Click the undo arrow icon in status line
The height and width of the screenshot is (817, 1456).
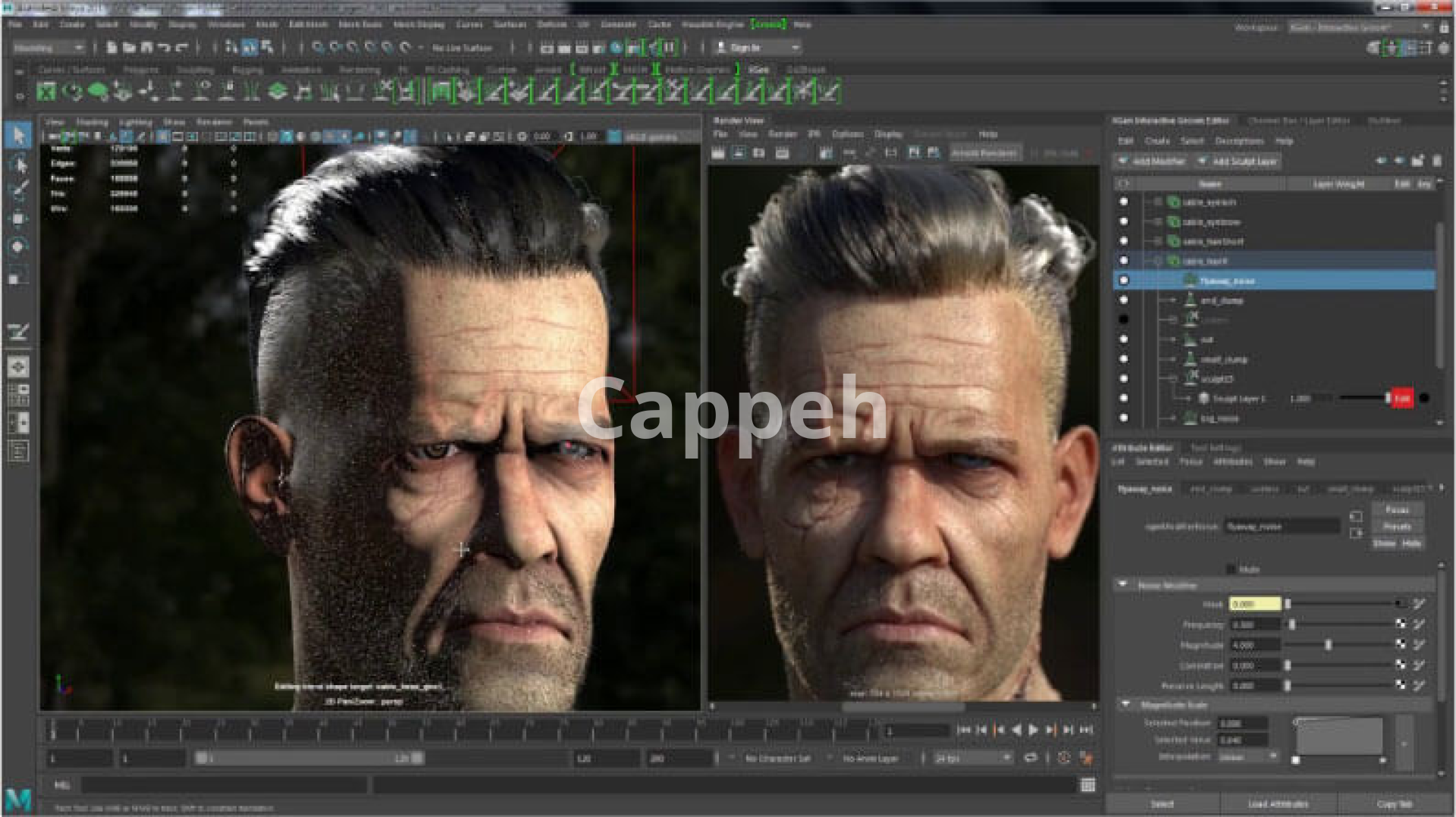(x=164, y=48)
